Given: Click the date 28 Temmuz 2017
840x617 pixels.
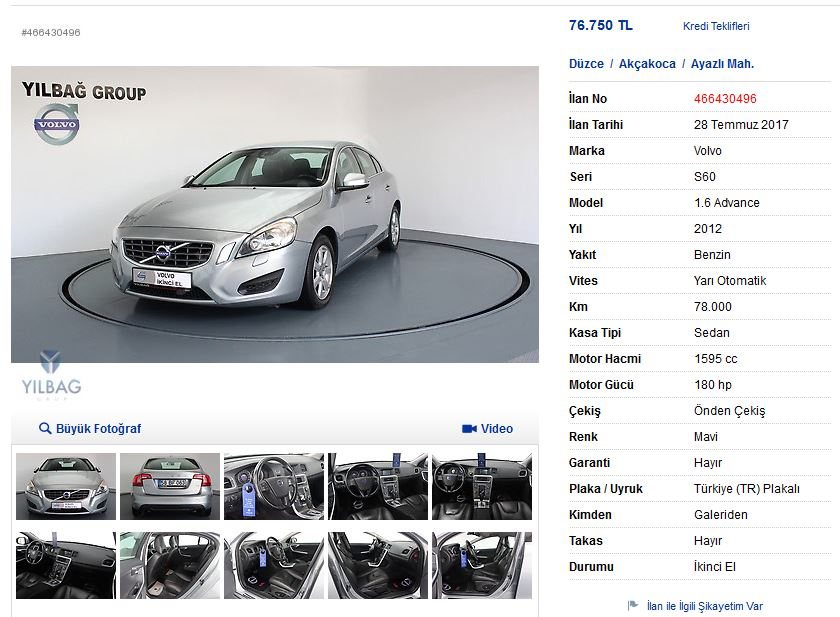Looking at the screenshot, I should click(x=741, y=125).
